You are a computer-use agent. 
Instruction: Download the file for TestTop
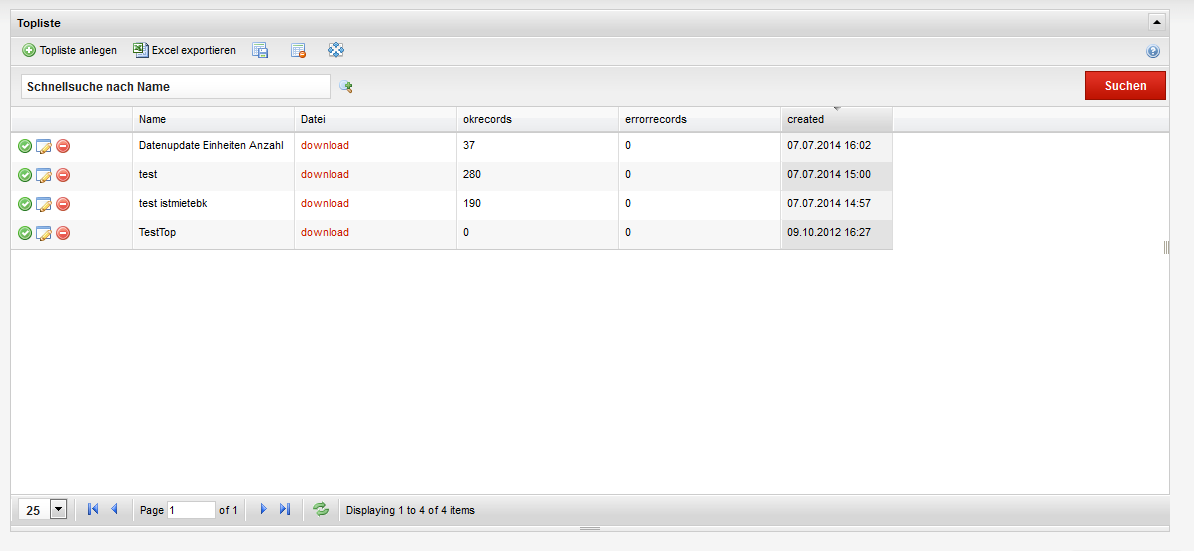(325, 233)
